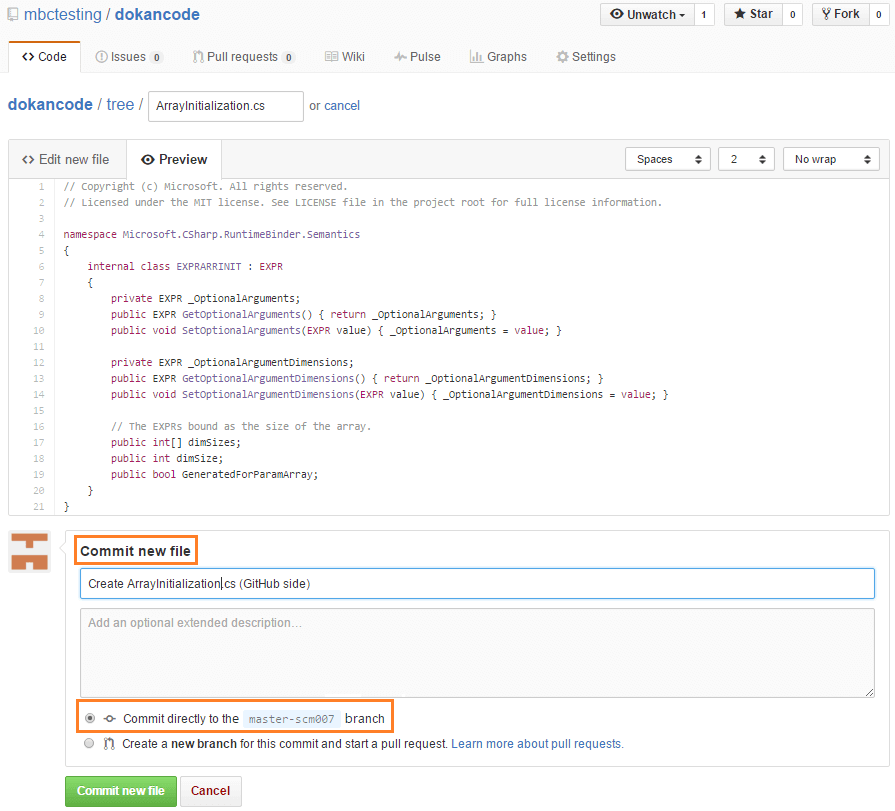895x811 pixels.
Task: Click the committer avatar thumbnail
Action: tap(29, 550)
